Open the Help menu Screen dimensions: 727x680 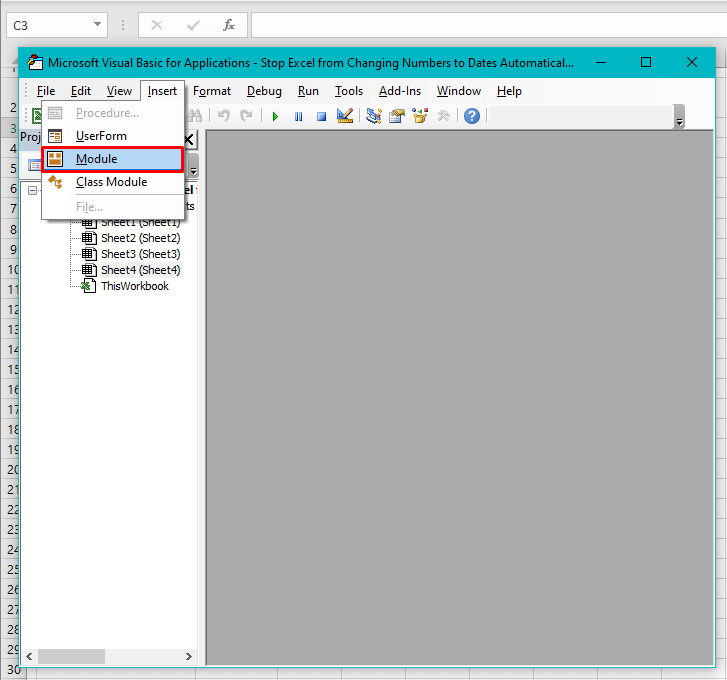coord(510,91)
